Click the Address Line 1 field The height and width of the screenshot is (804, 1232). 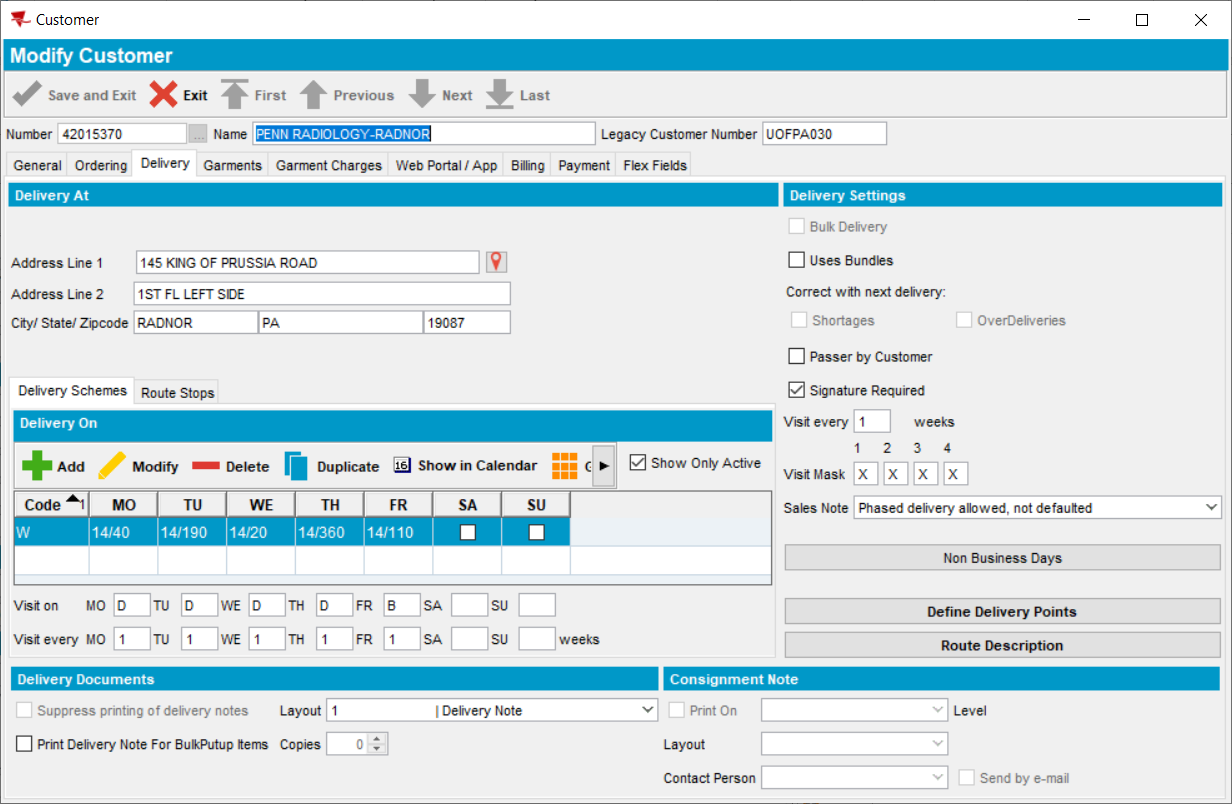click(x=307, y=263)
